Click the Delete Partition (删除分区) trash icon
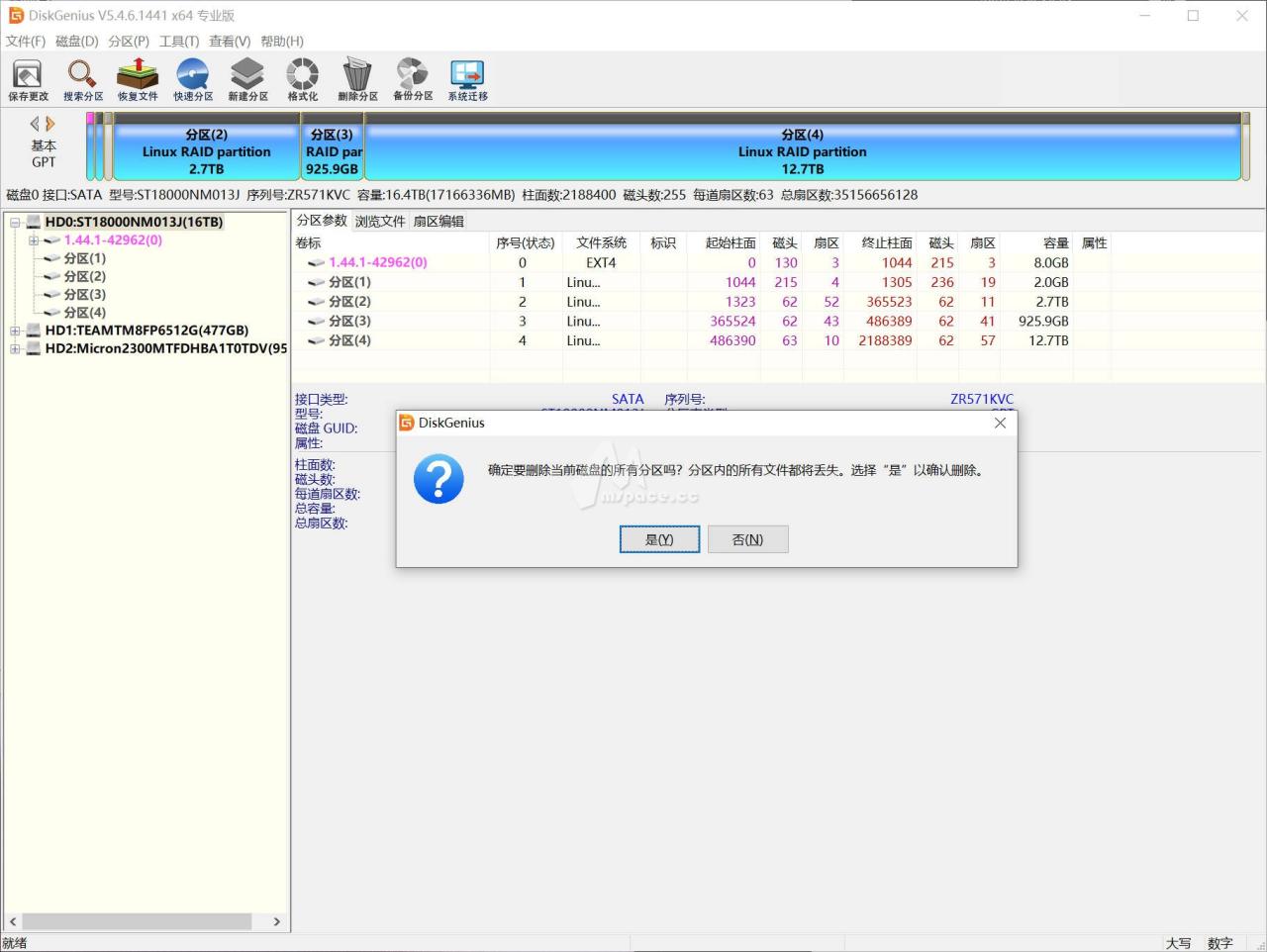This screenshot has width=1267, height=952. 357,79
